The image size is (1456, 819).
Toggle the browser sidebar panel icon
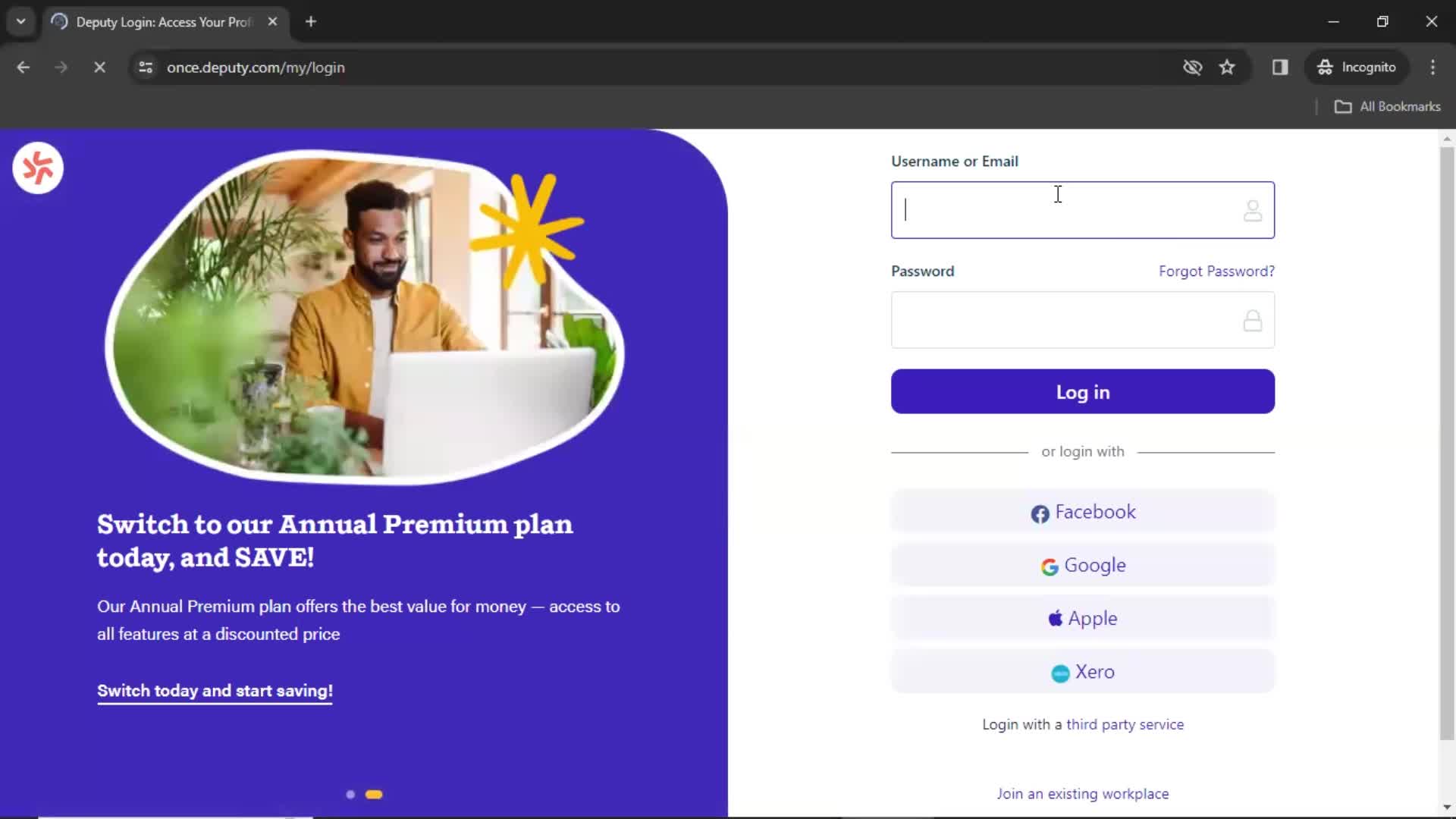point(1281,67)
